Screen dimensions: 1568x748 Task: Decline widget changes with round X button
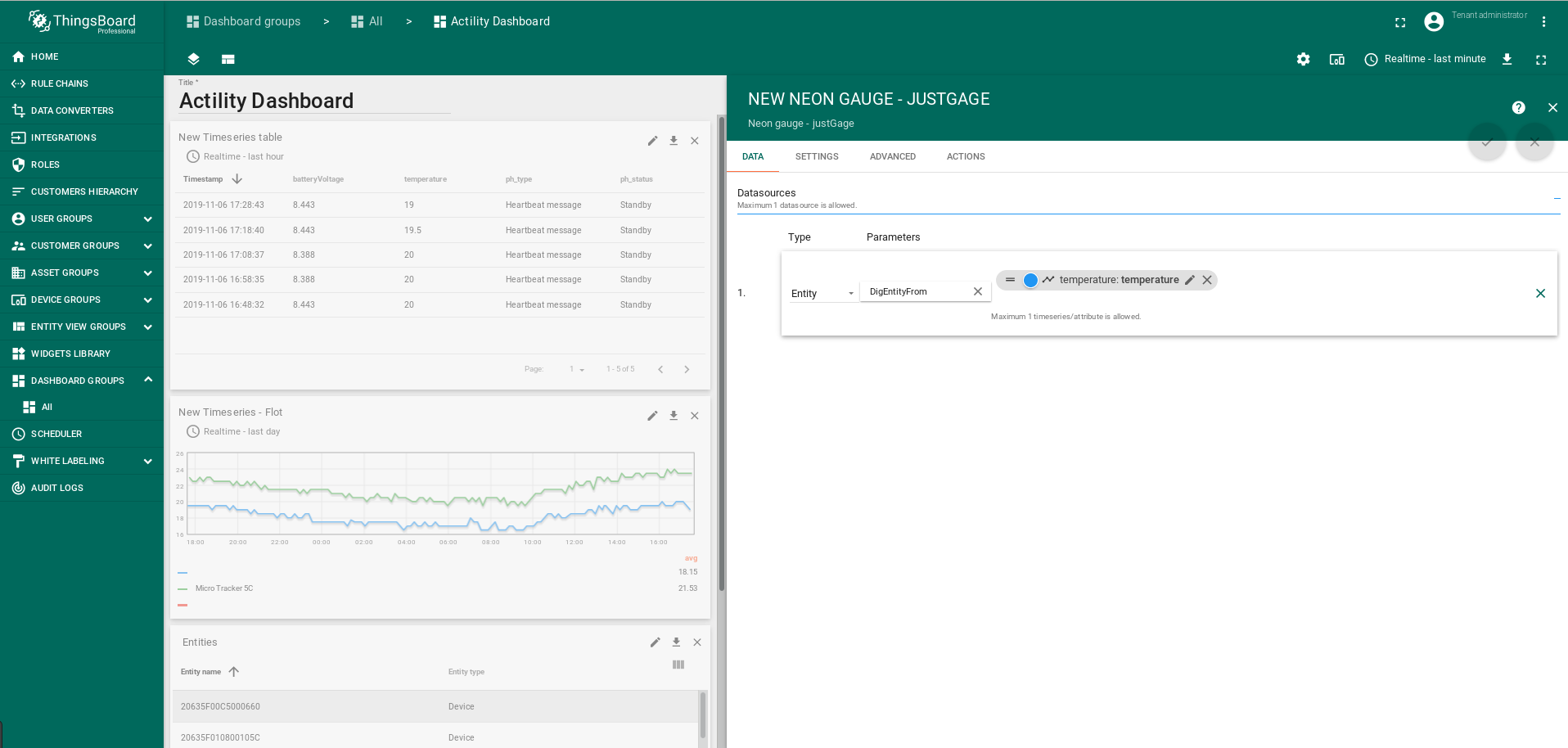[x=1534, y=142]
